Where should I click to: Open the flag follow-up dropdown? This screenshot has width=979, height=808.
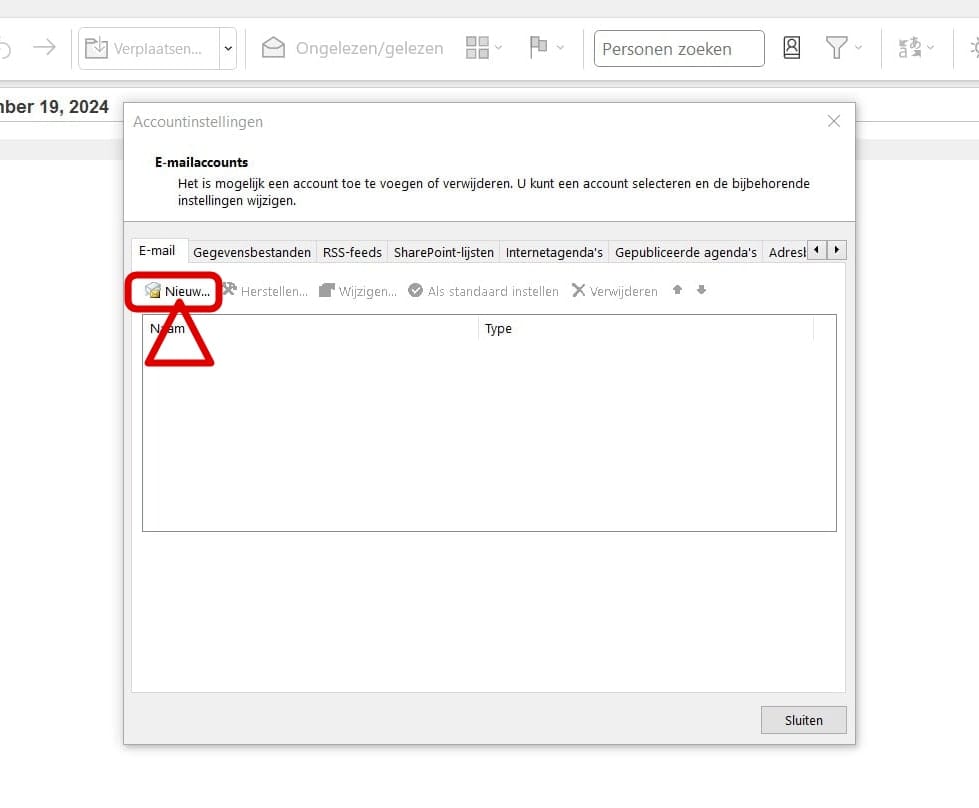click(x=546, y=47)
